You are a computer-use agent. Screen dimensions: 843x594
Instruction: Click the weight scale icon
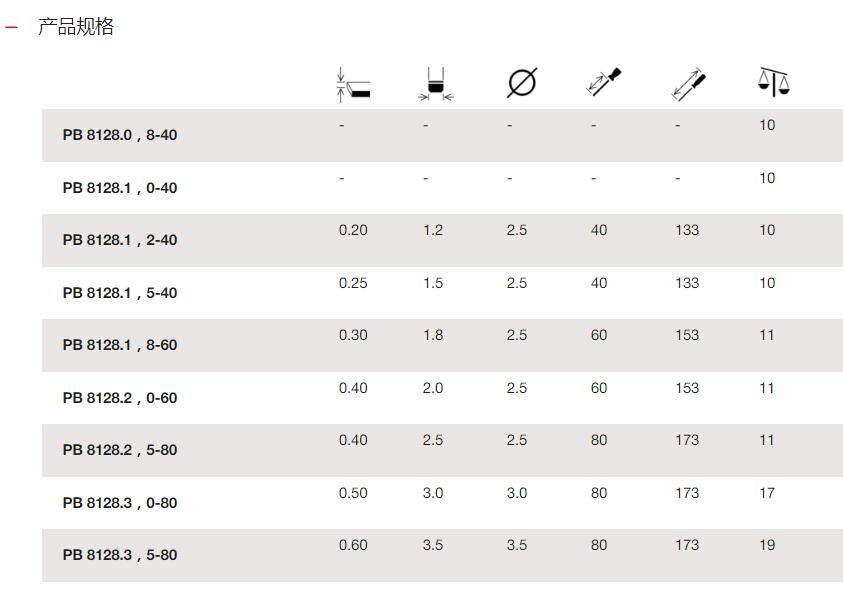(773, 82)
